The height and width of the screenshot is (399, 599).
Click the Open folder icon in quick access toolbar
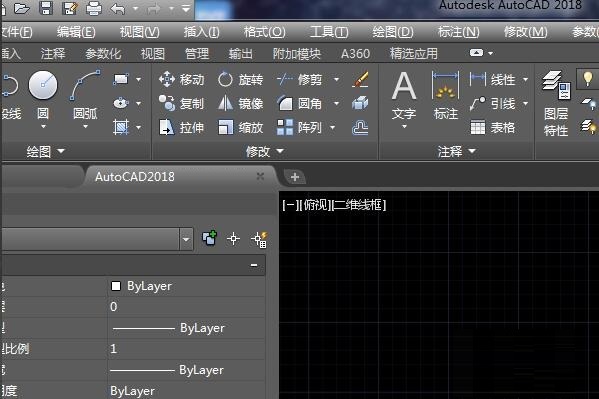pos(22,8)
